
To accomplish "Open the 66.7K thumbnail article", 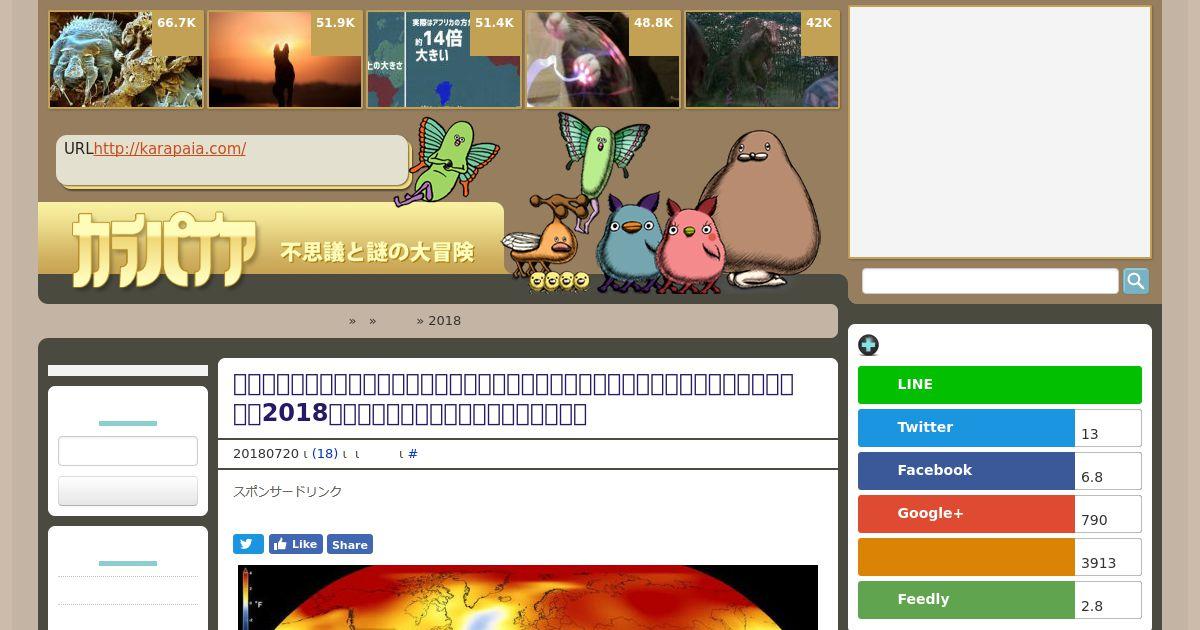I will point(126,60).
